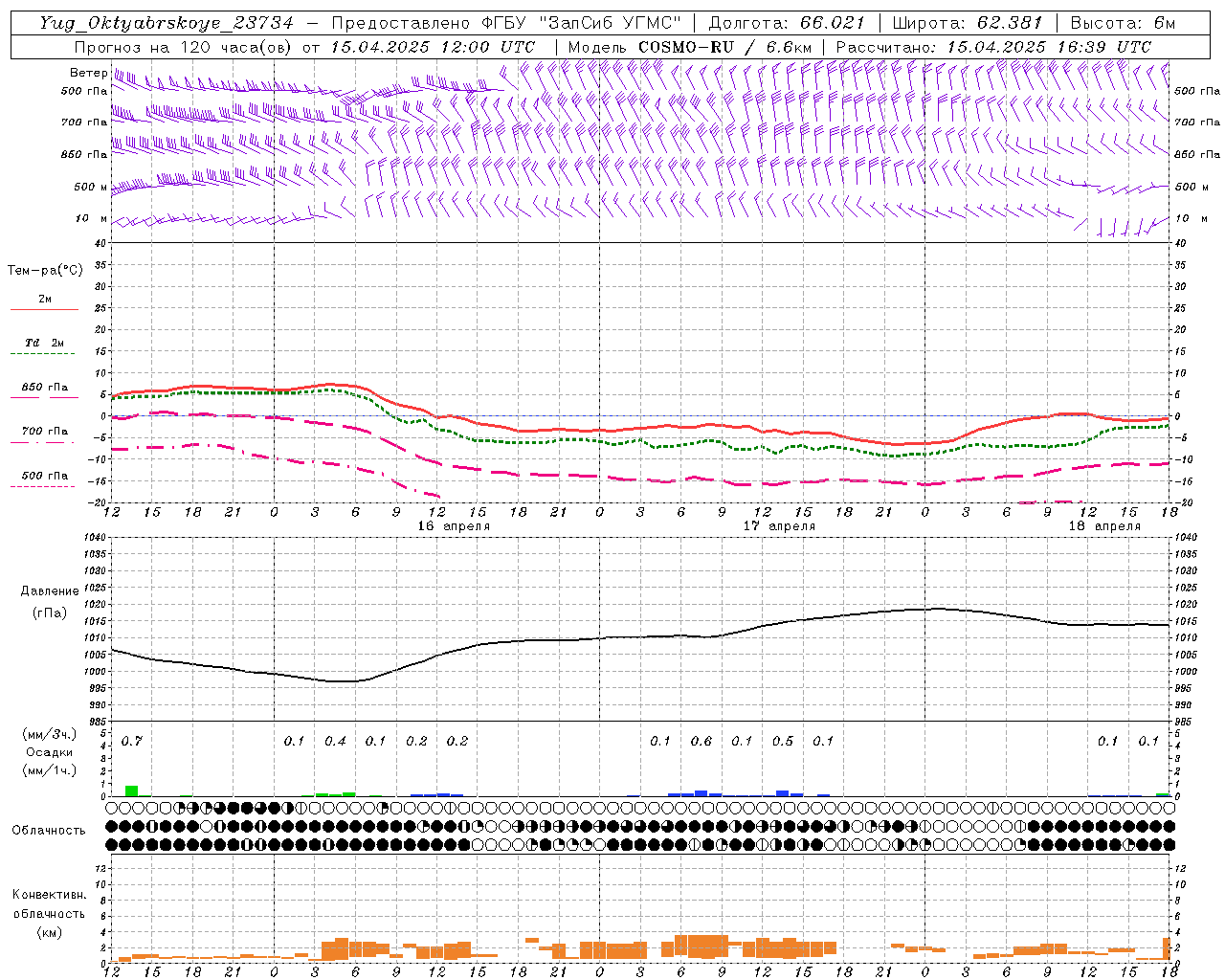This screenshot has height=980, width=1225.
Task: Click the '500 гПа' temperature legend label
Action: tap(45, 476)
